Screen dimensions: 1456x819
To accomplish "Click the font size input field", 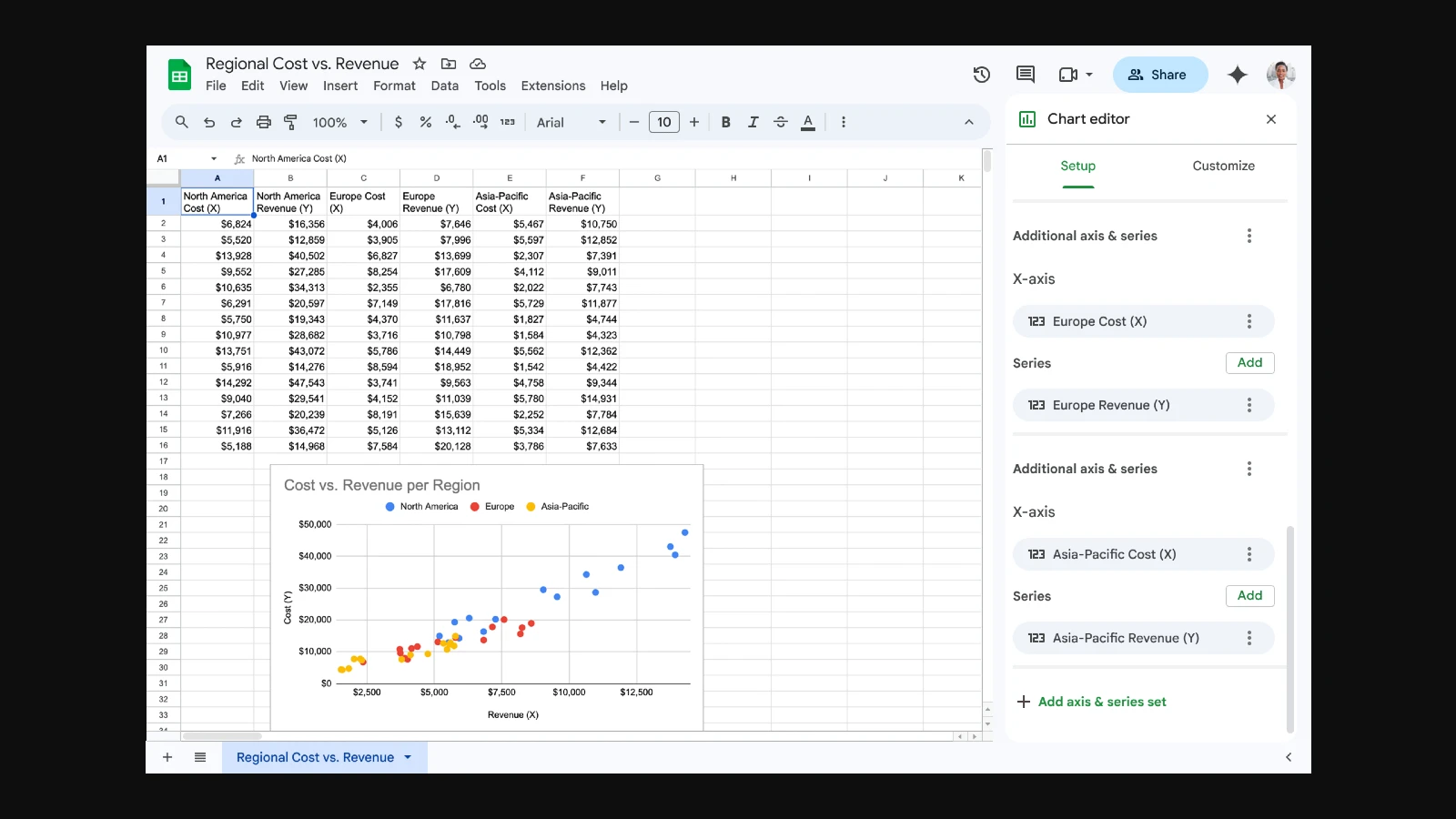I will point(664,122).
